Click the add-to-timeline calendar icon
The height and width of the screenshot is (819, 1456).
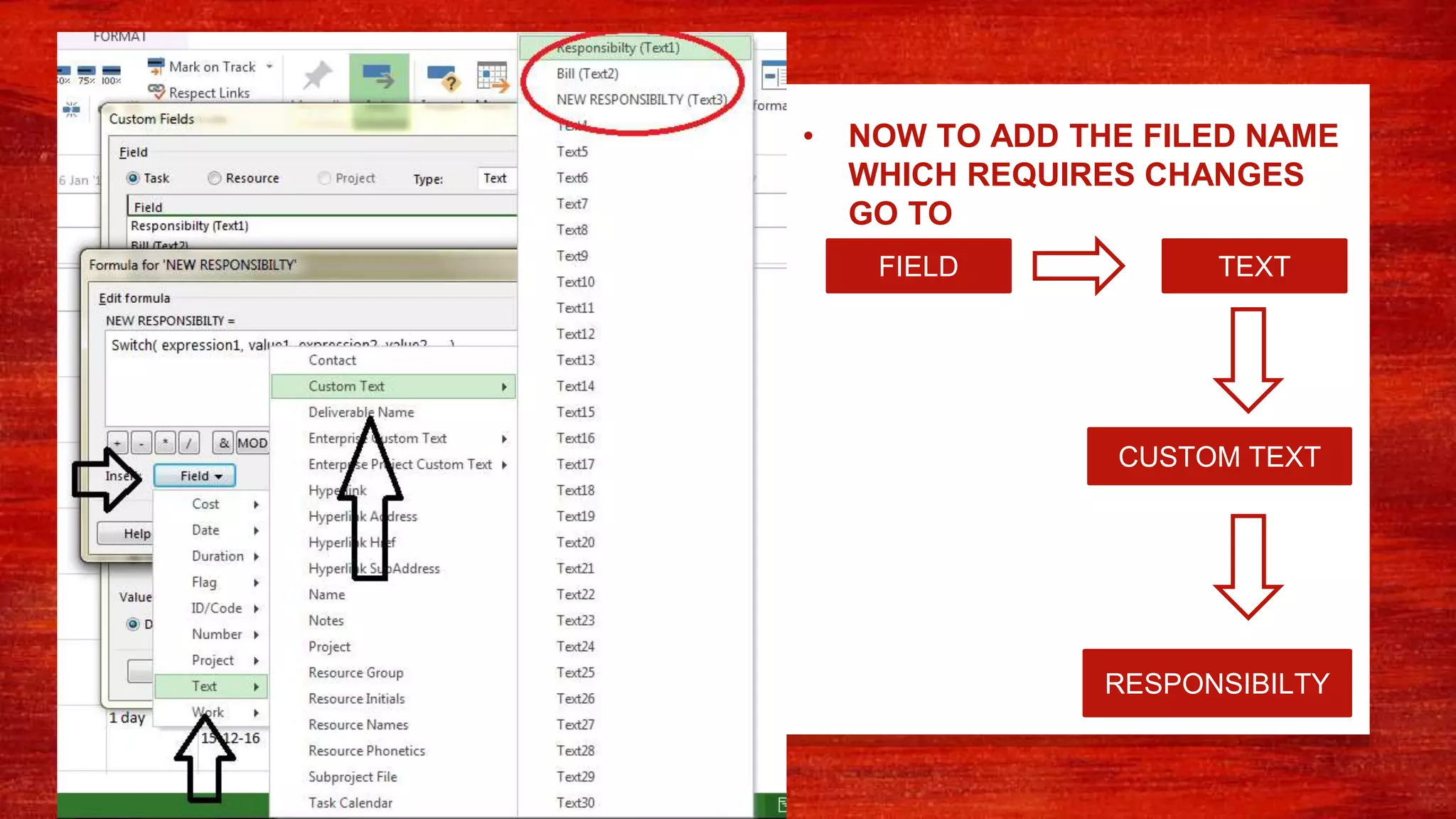pyautogui.click(x=493, y=77)
